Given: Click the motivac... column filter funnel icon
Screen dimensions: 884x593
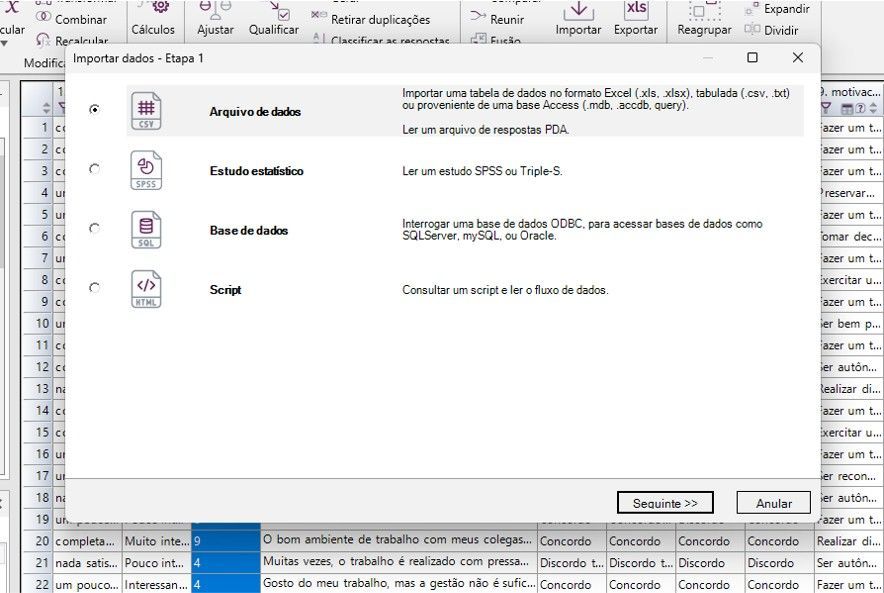Looking at the screenshot, I should point(826,108).
